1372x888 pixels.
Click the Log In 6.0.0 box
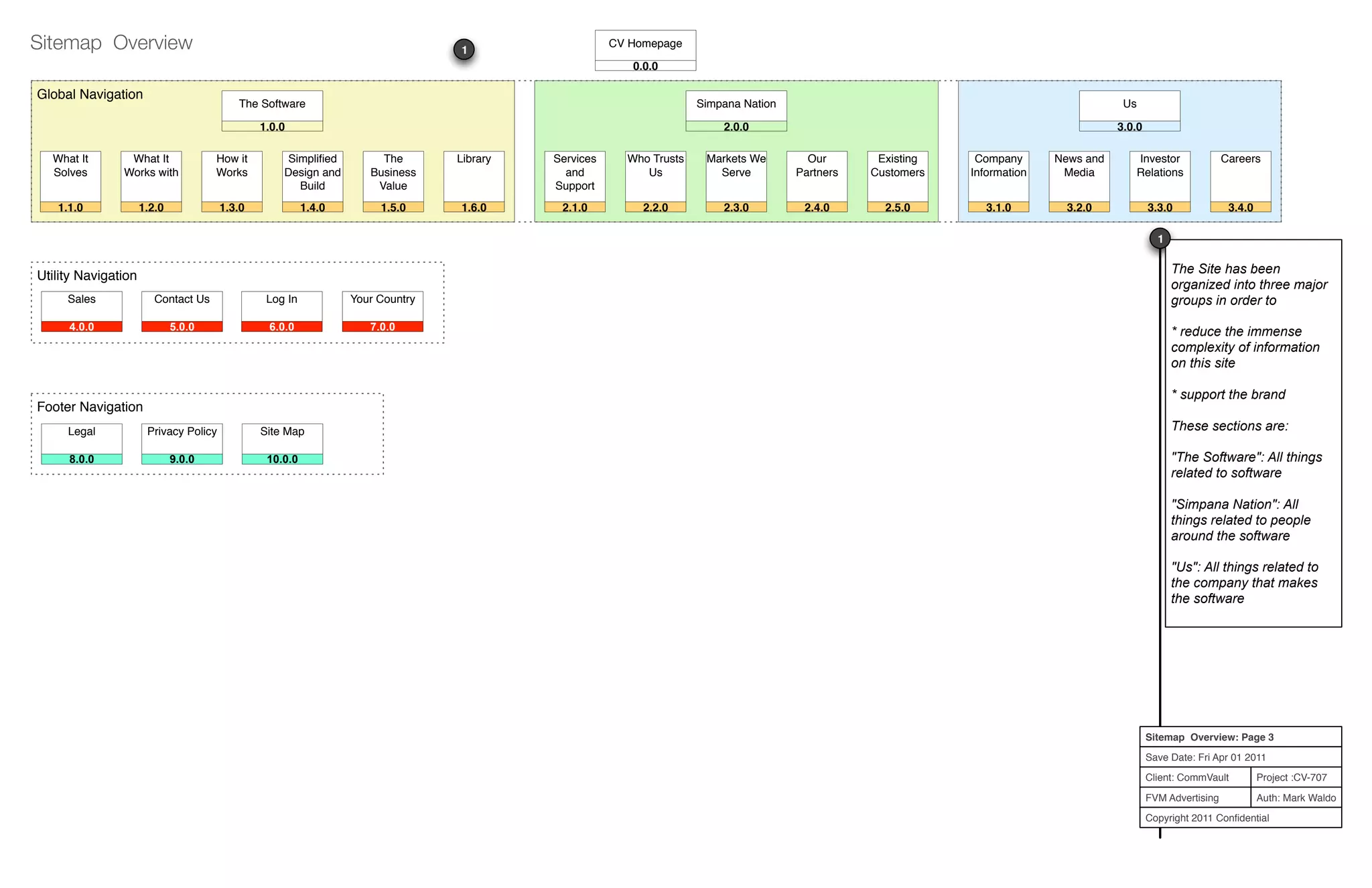pos(282,312)
